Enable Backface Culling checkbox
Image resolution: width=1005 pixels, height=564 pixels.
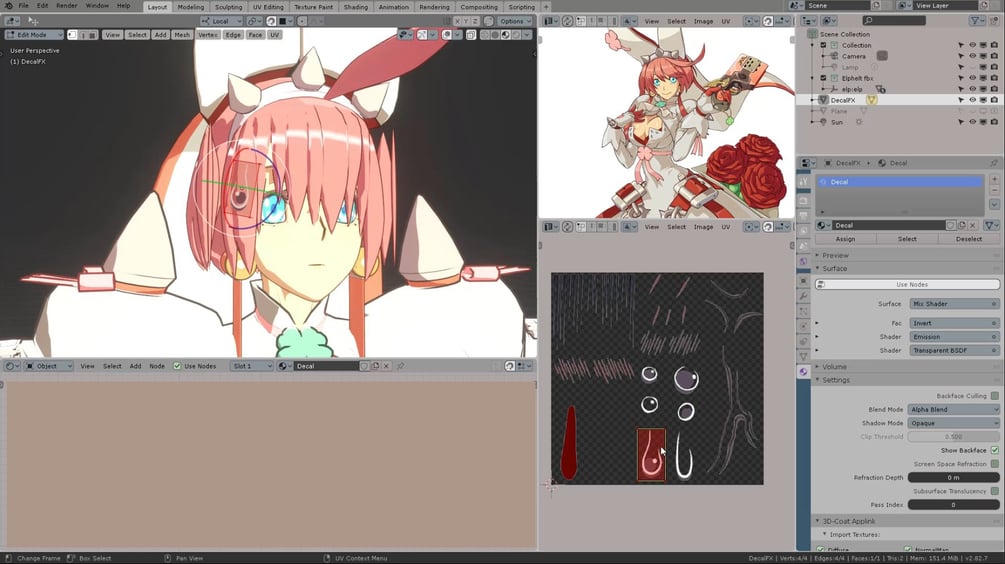tap(994, 395)
